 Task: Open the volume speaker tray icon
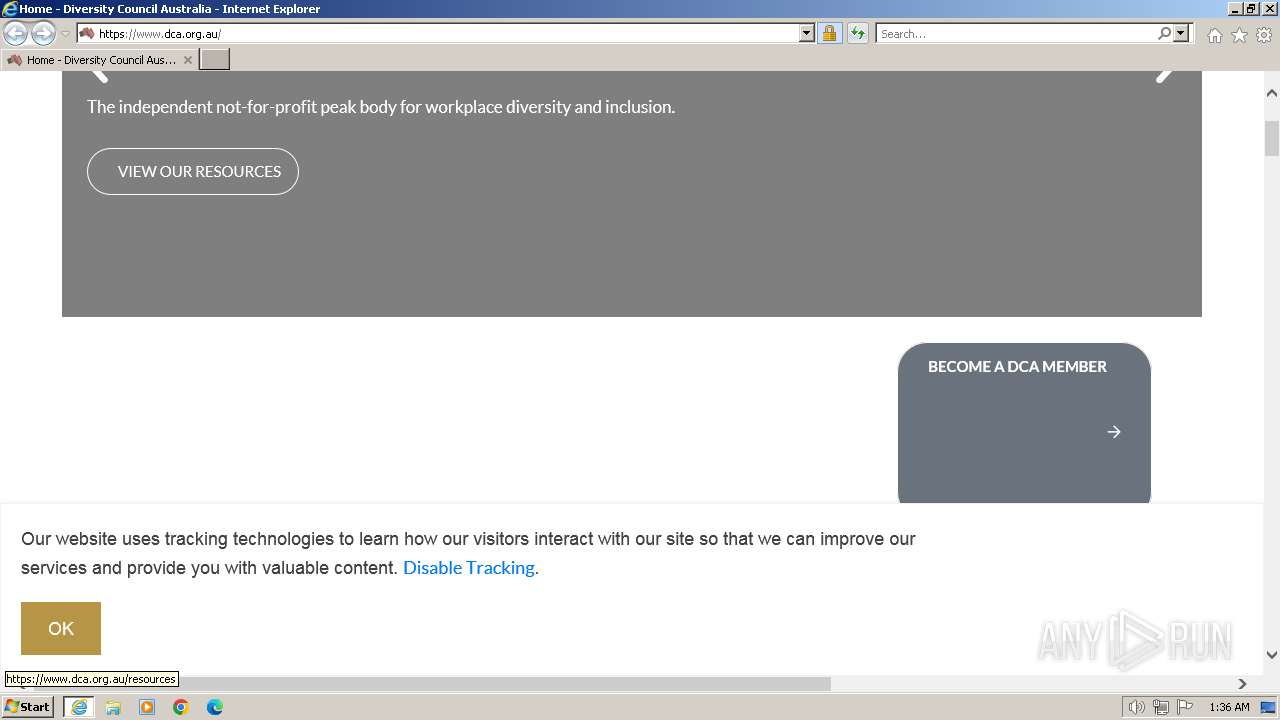(x=1136, y=707)
